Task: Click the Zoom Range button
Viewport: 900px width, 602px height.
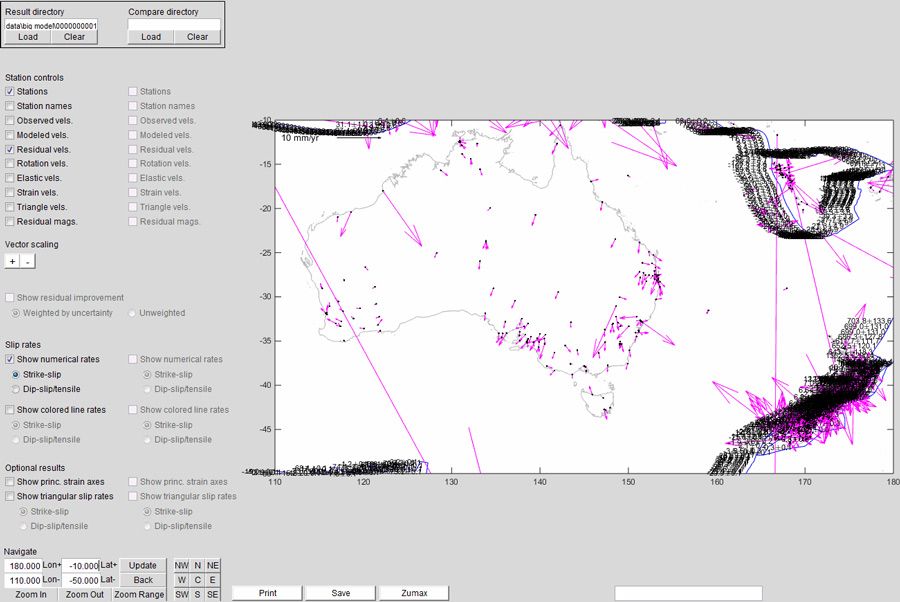Action: point(139,594)
